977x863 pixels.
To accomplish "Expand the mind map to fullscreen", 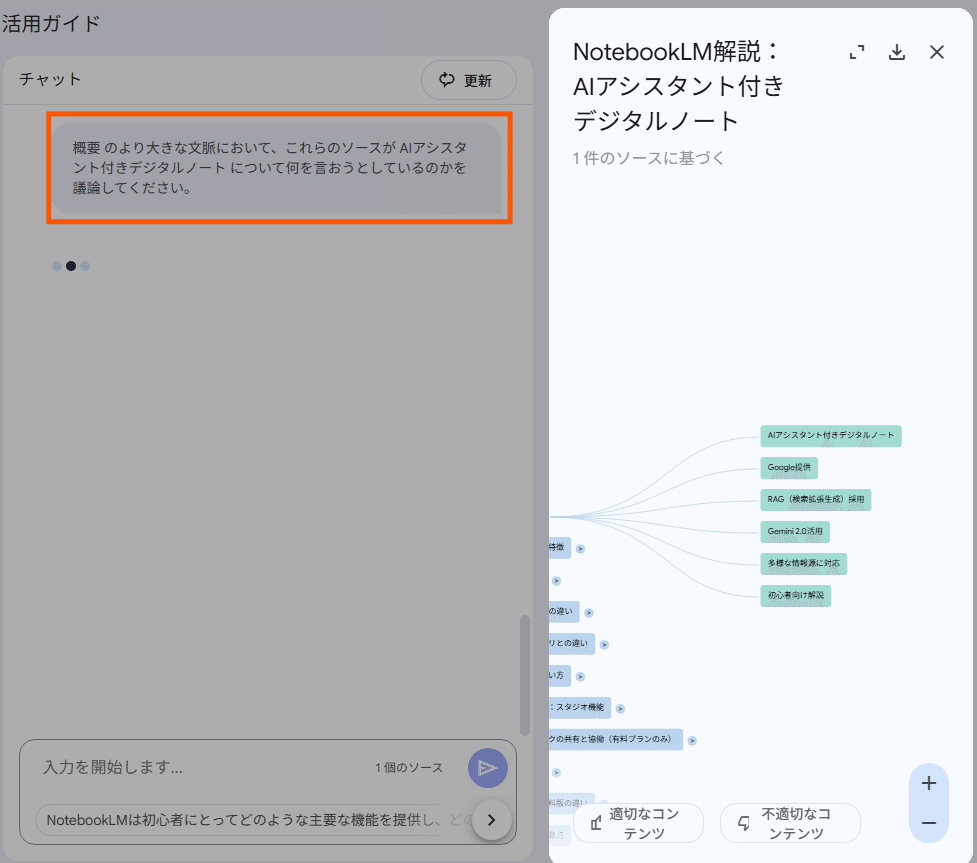I will click(x=856, y=51).
